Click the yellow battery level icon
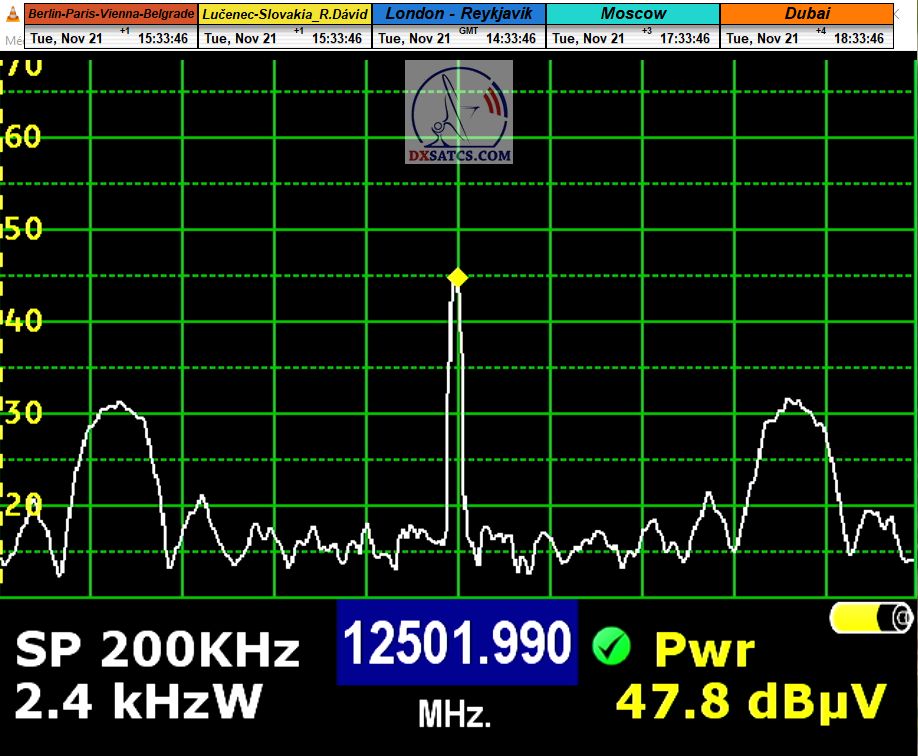The image size is (918, 756). (871, 618)
